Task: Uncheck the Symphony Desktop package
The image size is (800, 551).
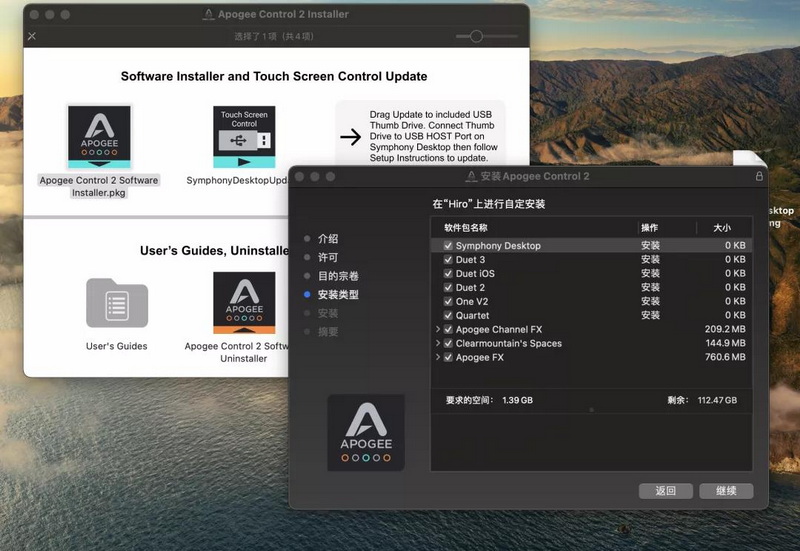Action: click(448, 245)
